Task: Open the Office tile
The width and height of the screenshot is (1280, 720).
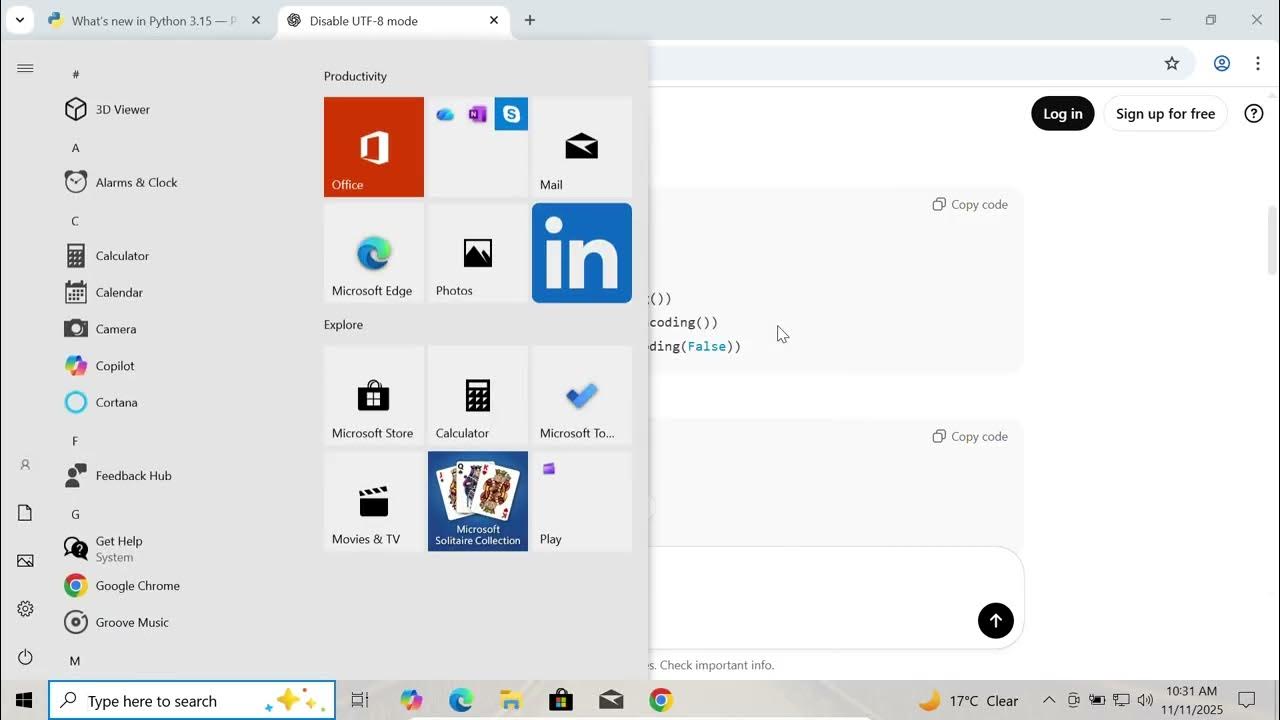Action: pos(374,147)
